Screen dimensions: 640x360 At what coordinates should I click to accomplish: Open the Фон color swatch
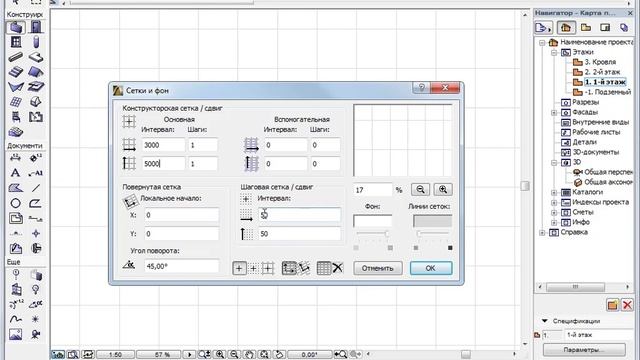(x=372, y=221)
